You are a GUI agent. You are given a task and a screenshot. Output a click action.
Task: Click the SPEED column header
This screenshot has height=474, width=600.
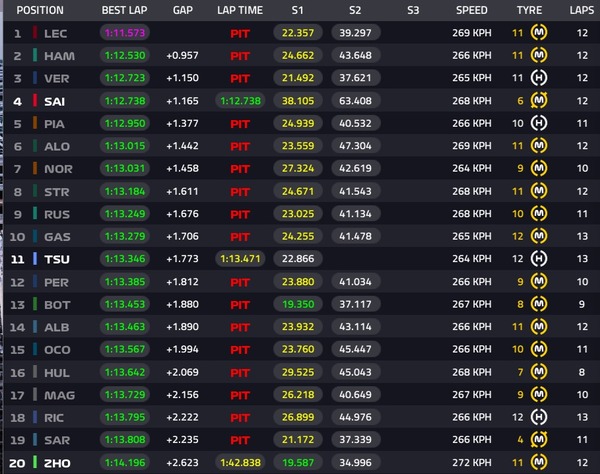coord(471,10)
